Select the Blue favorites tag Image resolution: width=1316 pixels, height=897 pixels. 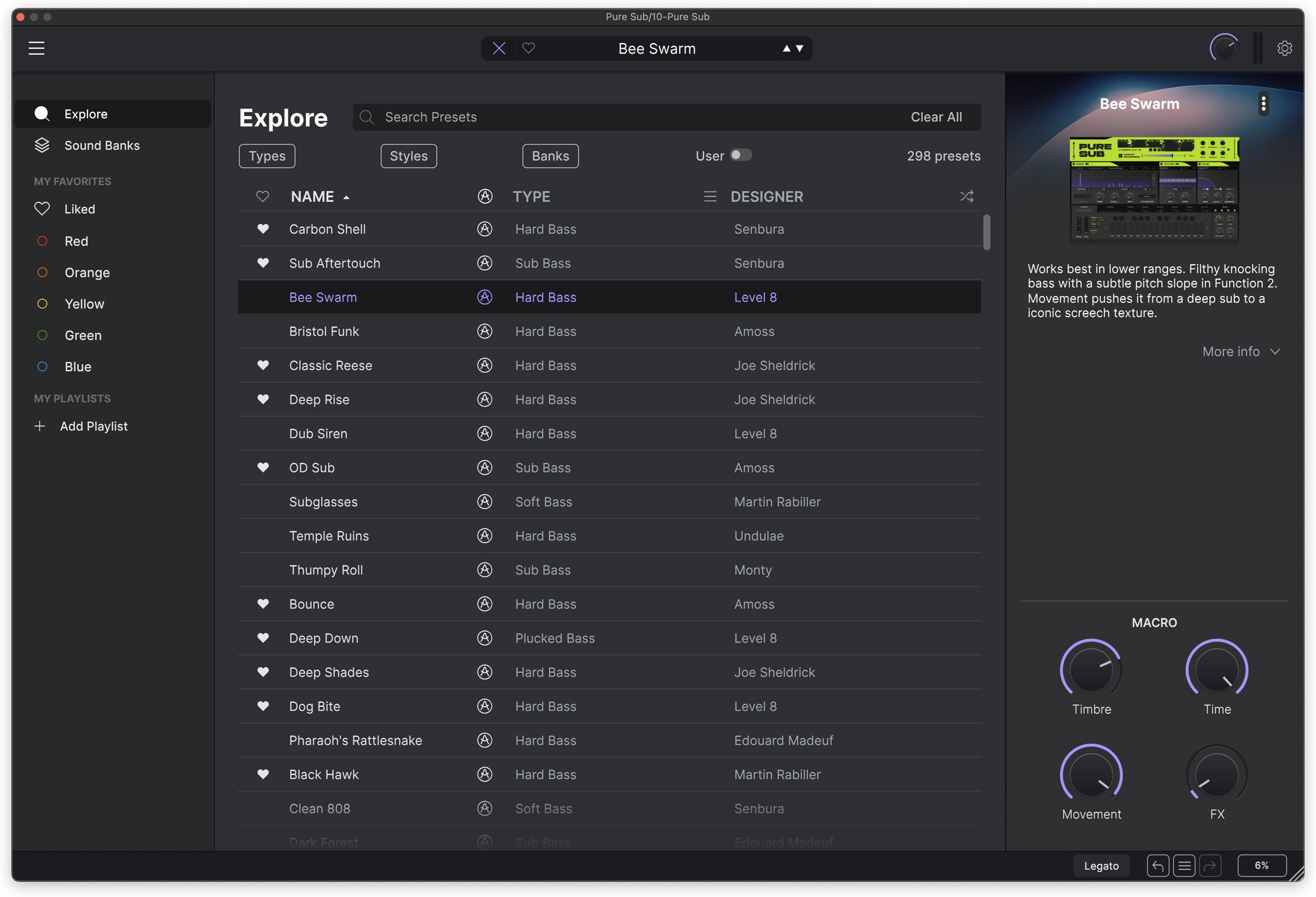click(x=113, y=367)
